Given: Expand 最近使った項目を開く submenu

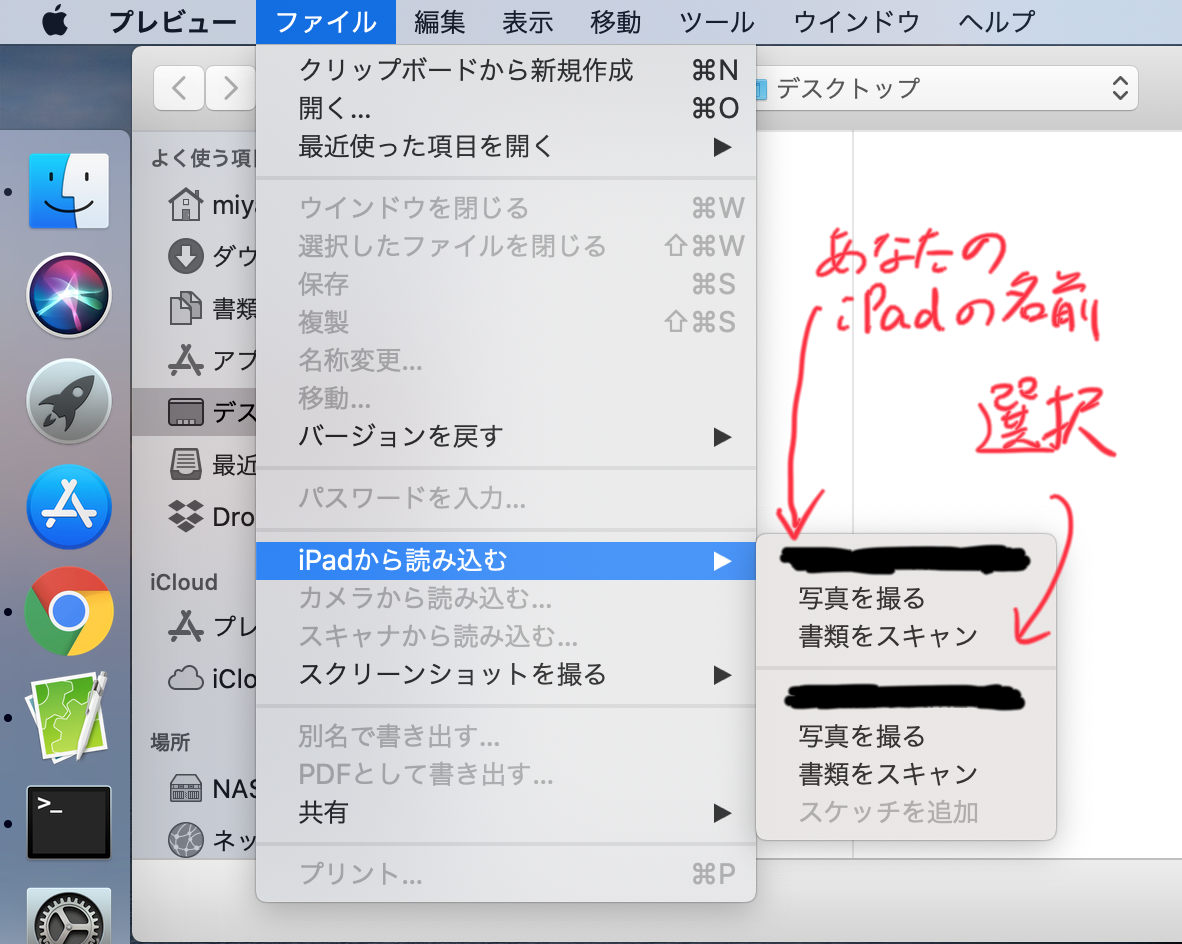Looking at the screenshot, I should coord(506,146).
